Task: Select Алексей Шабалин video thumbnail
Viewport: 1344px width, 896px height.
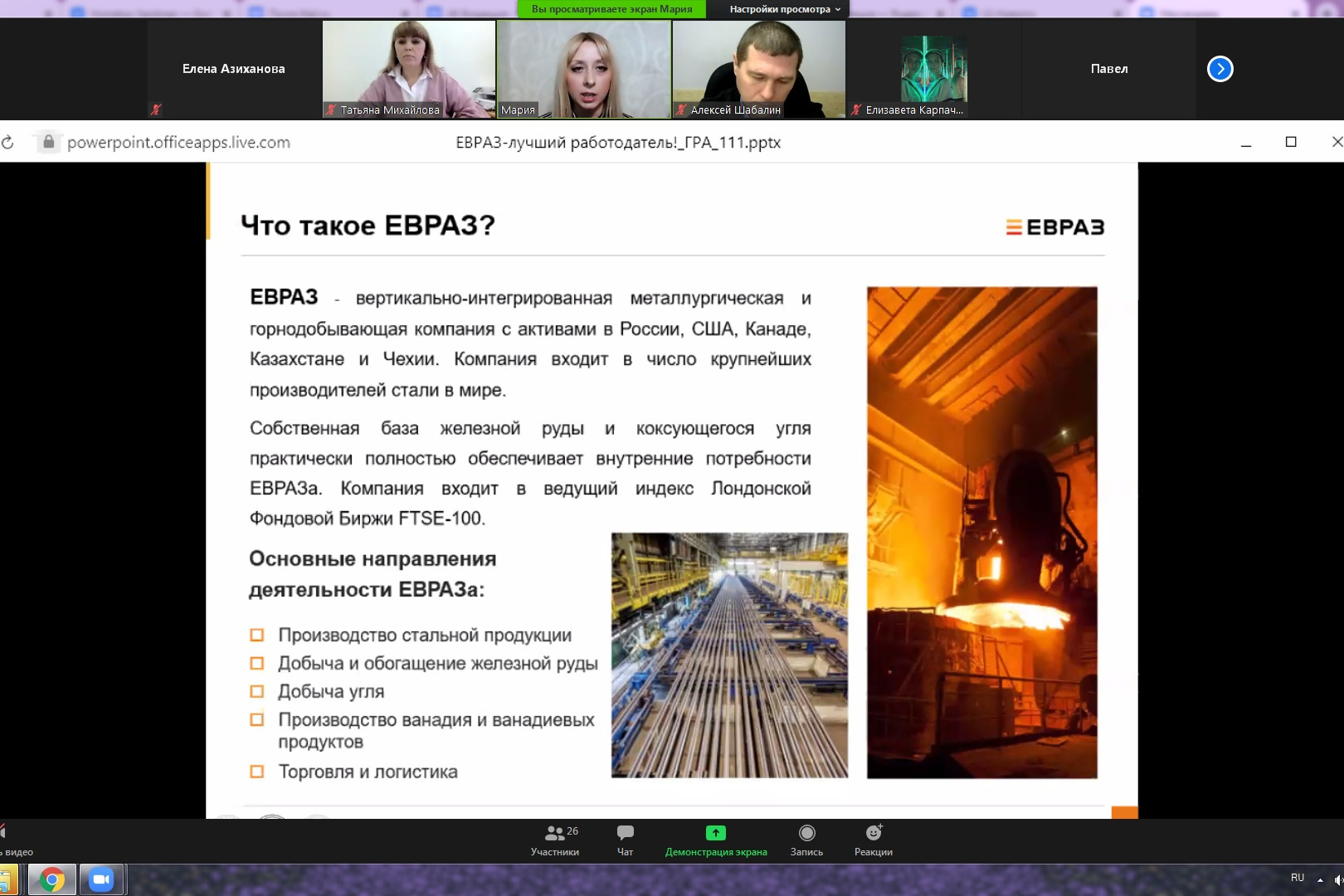Action: point(759,69)
